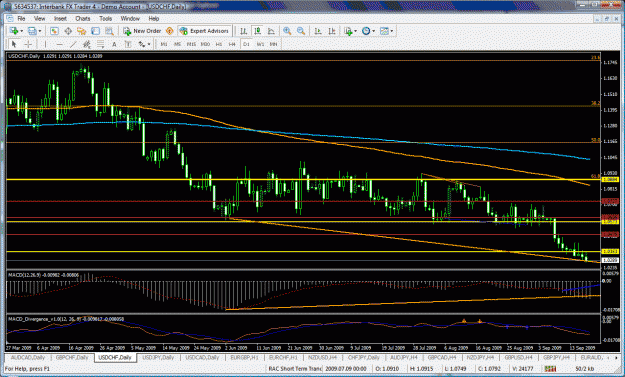Click the Templates icon
This screenshot has width=625, height=377.
pos(384,31)
